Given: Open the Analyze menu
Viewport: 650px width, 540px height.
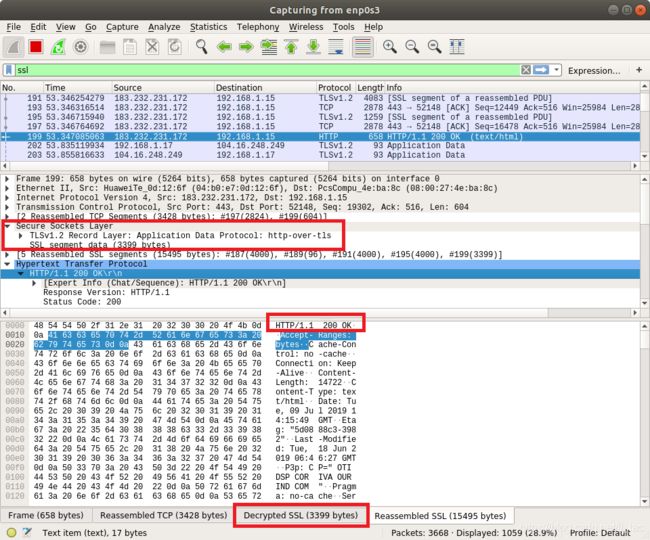Looking at the screenshot, I should pyautogui.click(x=164, y=27).
